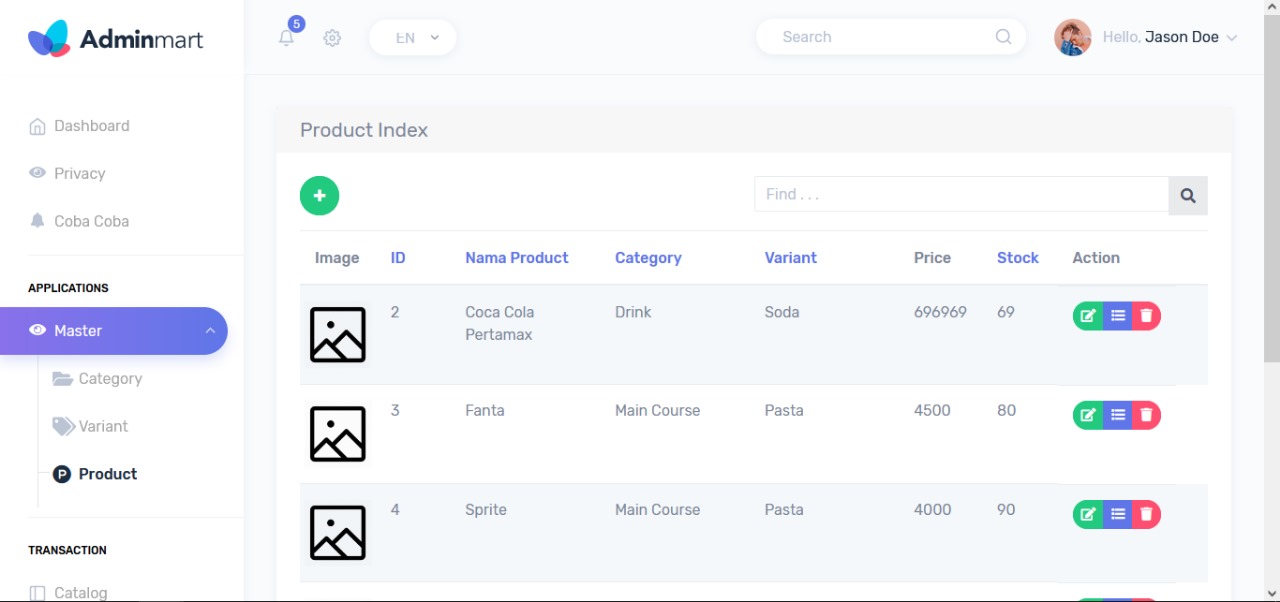Click the Fanta product image thumbnail
The height and width of the screenshot is (602, 1280).
tap(338, 434)
